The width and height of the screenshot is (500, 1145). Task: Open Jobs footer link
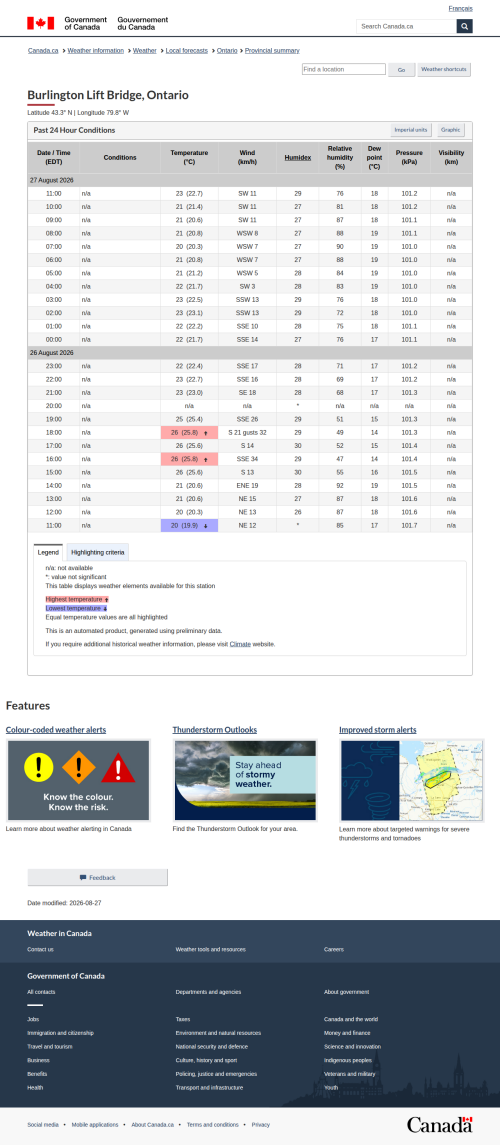33,1019
